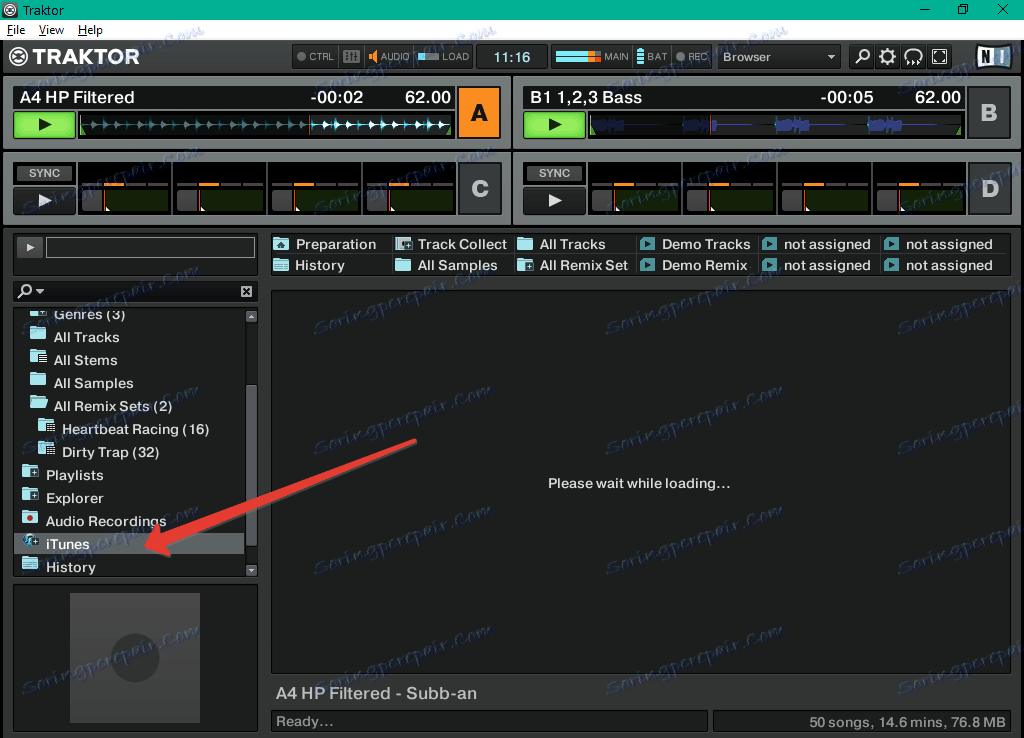This screenshot has height=738, width=1024.
Task: Play Deck A track
Action: tap(44, 124)
